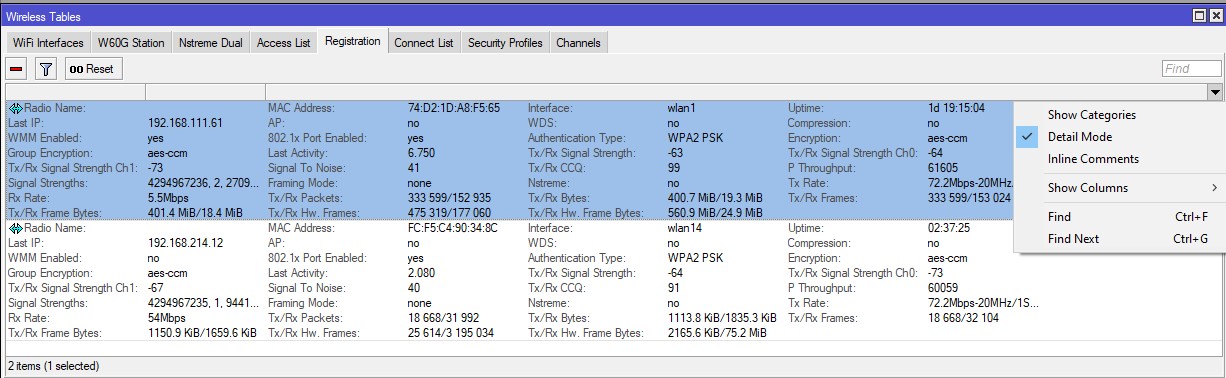Select Last IP value 192.168.214.12
1226x378 pixels.
click(x=185, y=243)
